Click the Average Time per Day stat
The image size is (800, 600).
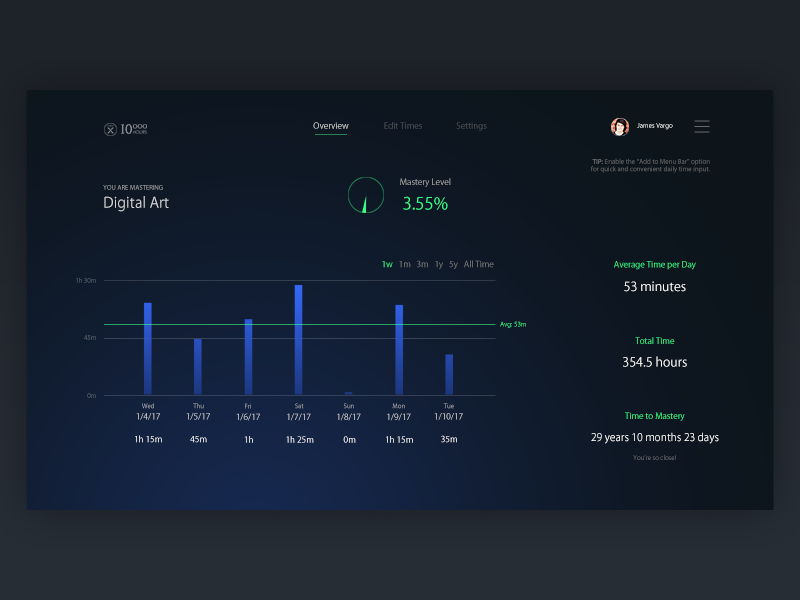pos(655,264)
